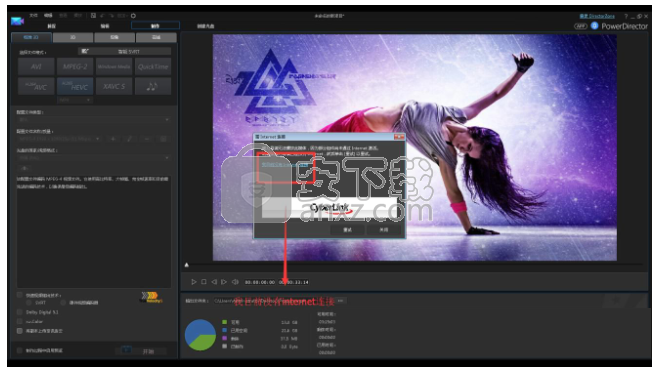The image size is (659, 370).
Task: Select the Windows Media output format
Action: pos(114,66)
